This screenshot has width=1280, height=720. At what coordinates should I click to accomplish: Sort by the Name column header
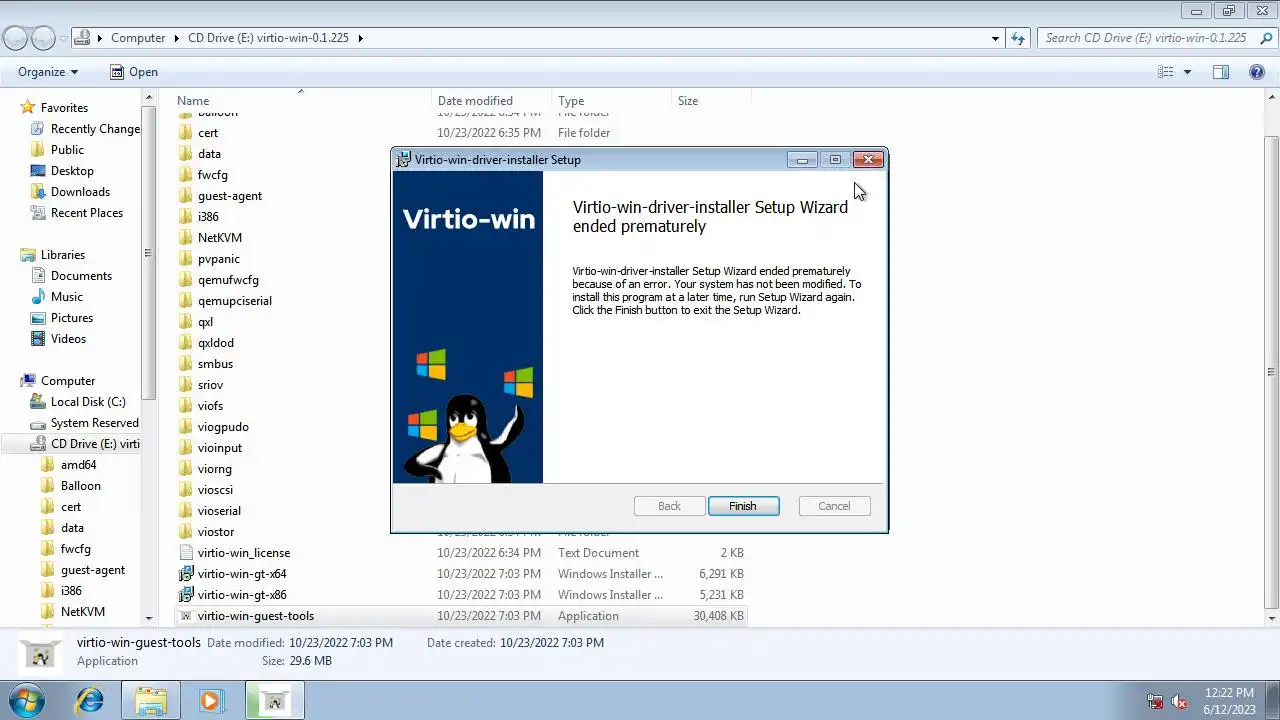pyautogui.click(x=302, y=101)
